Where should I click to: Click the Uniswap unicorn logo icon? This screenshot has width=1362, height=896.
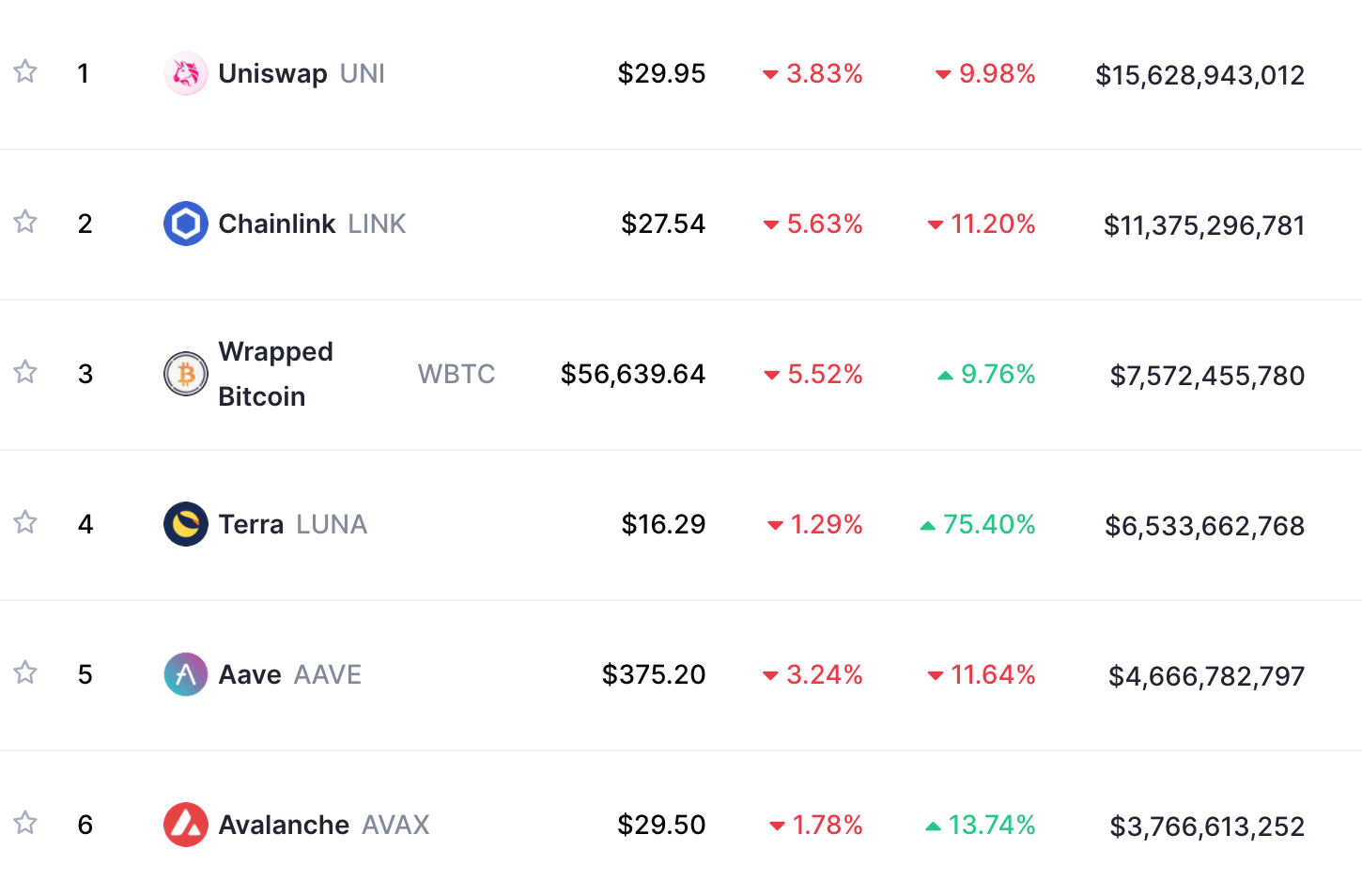pos(186,73)
